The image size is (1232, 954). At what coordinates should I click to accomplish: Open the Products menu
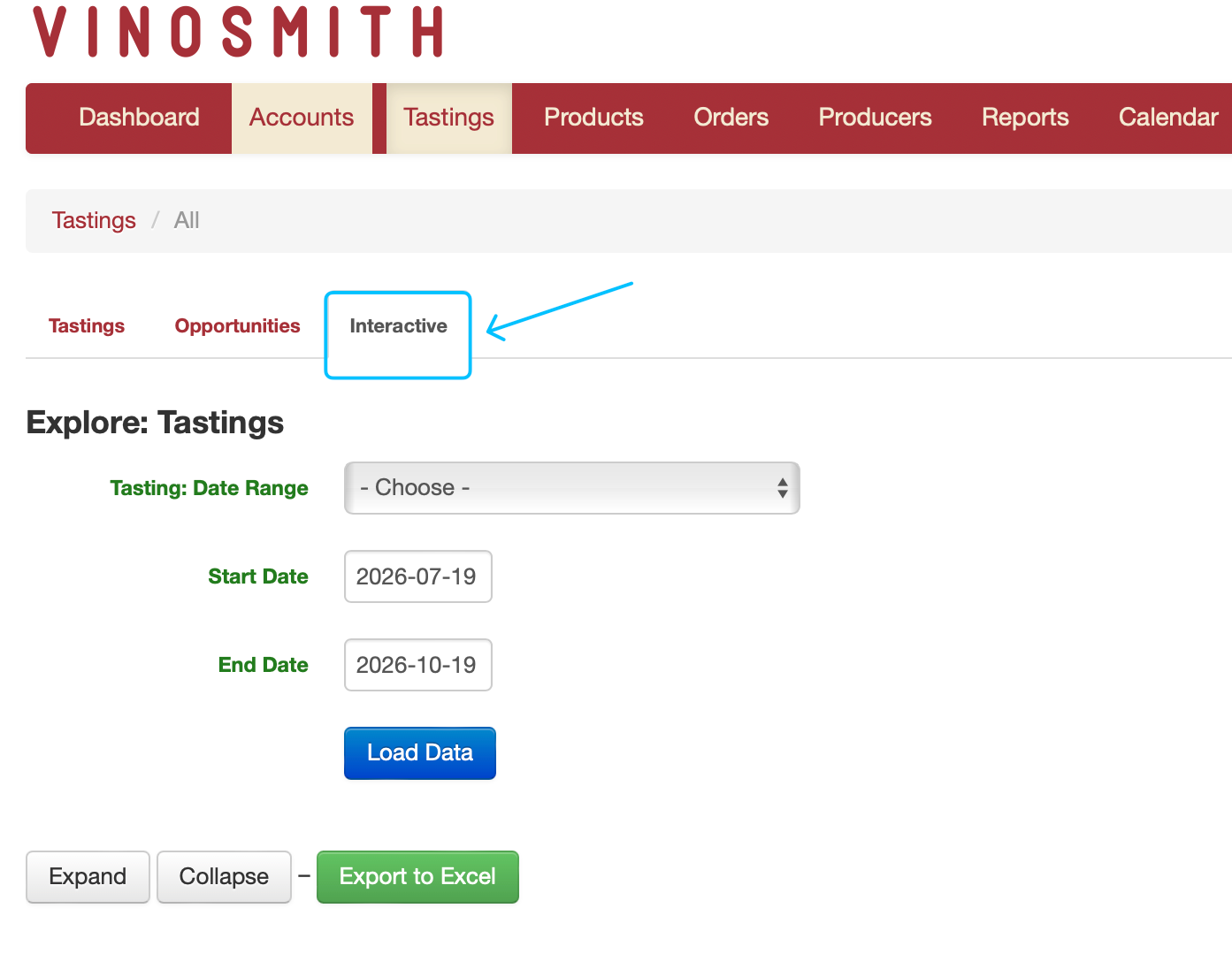point(593,118)
